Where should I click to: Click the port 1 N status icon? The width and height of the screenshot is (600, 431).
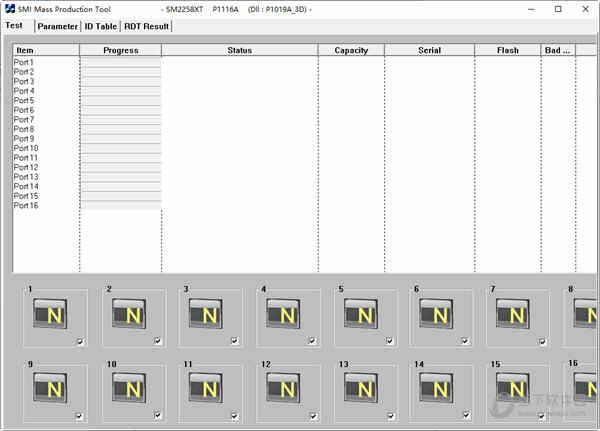pos(54,315)
